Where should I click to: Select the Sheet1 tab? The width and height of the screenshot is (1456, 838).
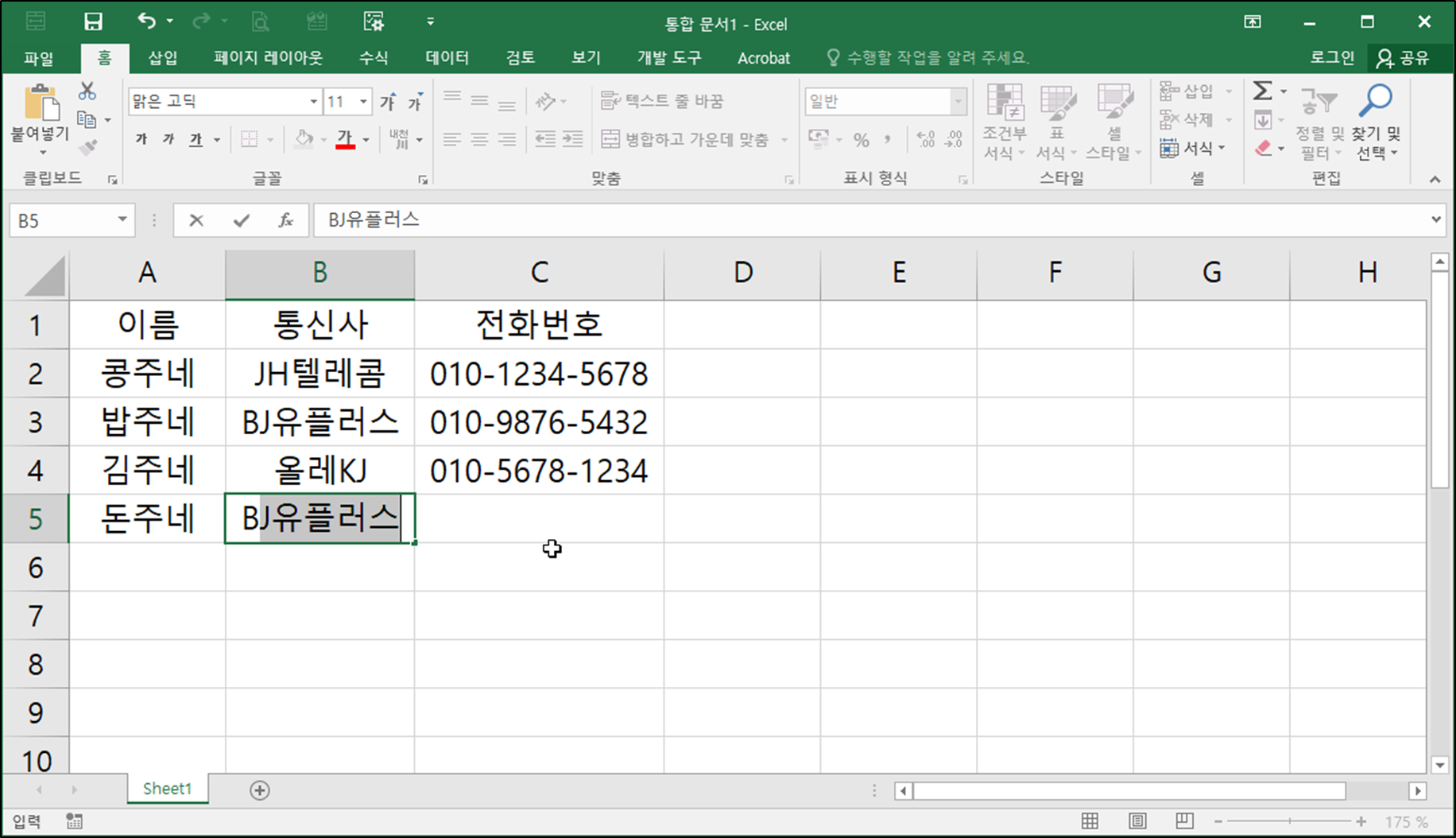[x=167, y=789]
